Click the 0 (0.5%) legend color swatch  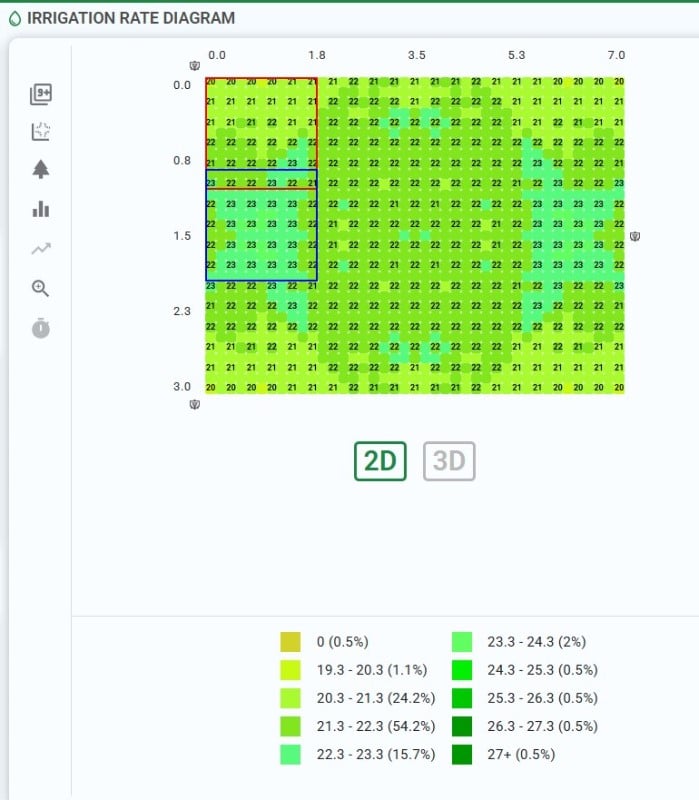(290, 642)
